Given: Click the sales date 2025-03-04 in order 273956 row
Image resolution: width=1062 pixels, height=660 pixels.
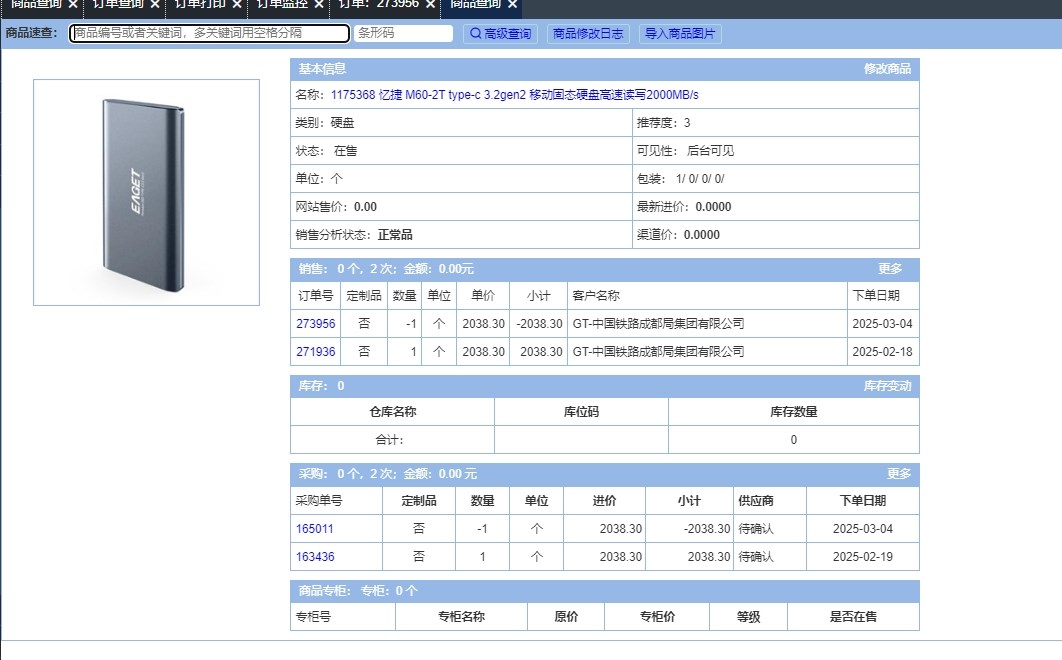Looking at the screenshot, I should (883, 324).
